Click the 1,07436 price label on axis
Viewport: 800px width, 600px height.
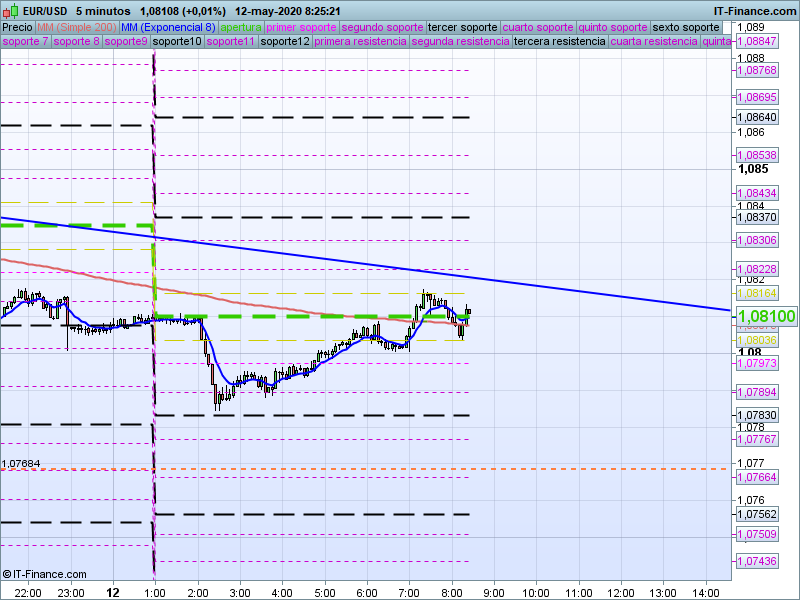pos(756,561)
